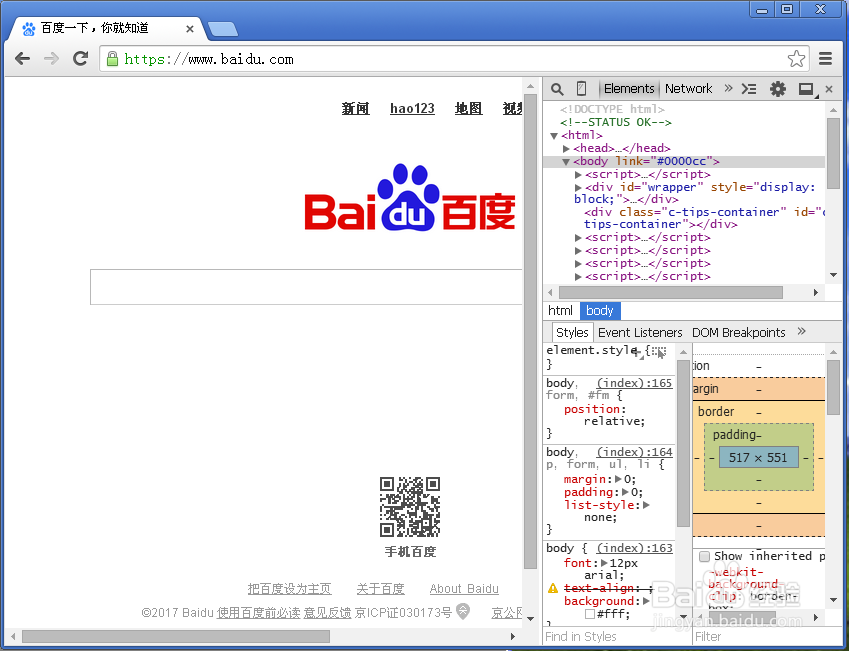Toggle device mode phone icon
The height and width of the screenshot is (651, 849).
click(581, 88)
